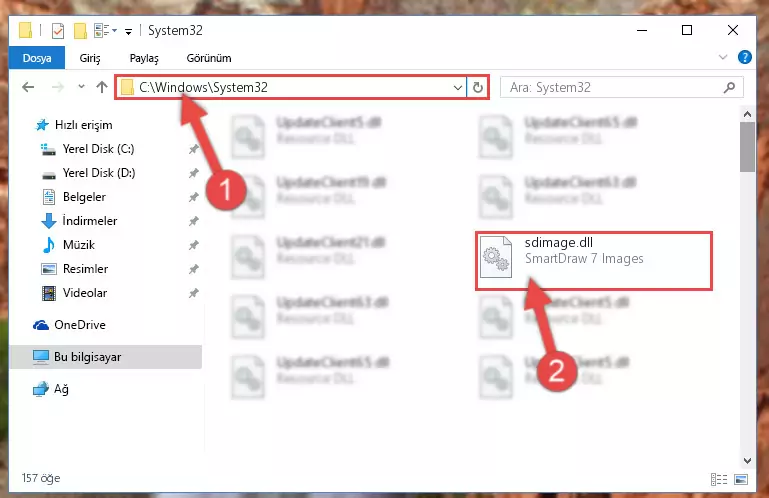This screenshot has width=769, height=498.
Task: Open the help question mark icon
Action: tap(744, 57)
